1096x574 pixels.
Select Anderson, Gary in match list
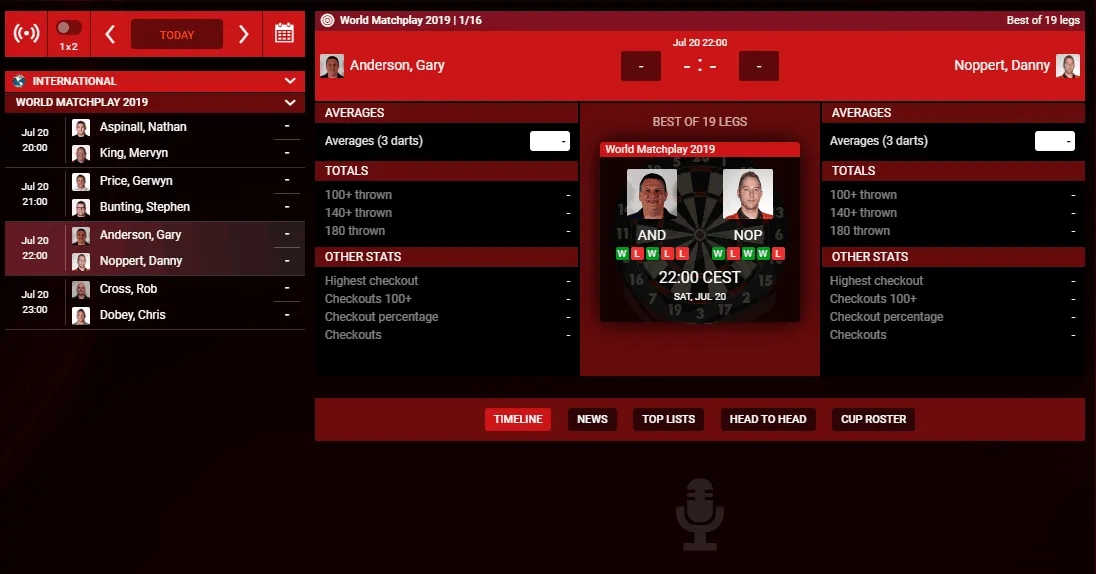[x=140, y=234]
